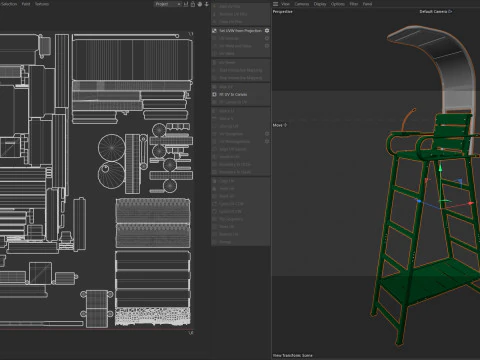Click the Perspective label in viewport
This screenshot has width=480, height=360.
283,11
